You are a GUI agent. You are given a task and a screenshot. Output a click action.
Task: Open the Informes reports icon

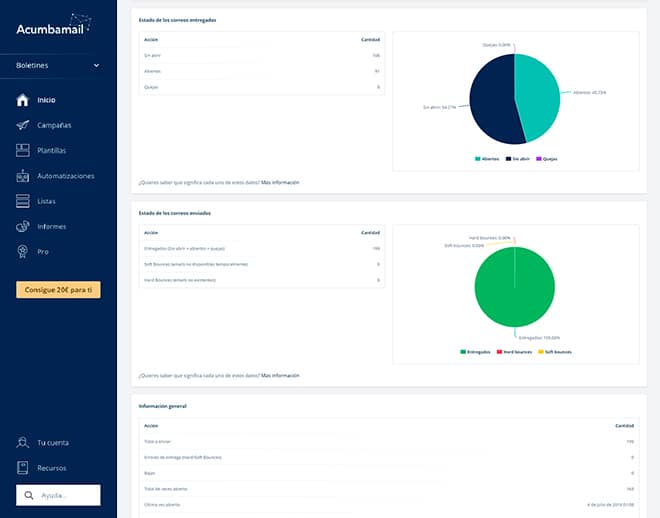coord(23,226)
